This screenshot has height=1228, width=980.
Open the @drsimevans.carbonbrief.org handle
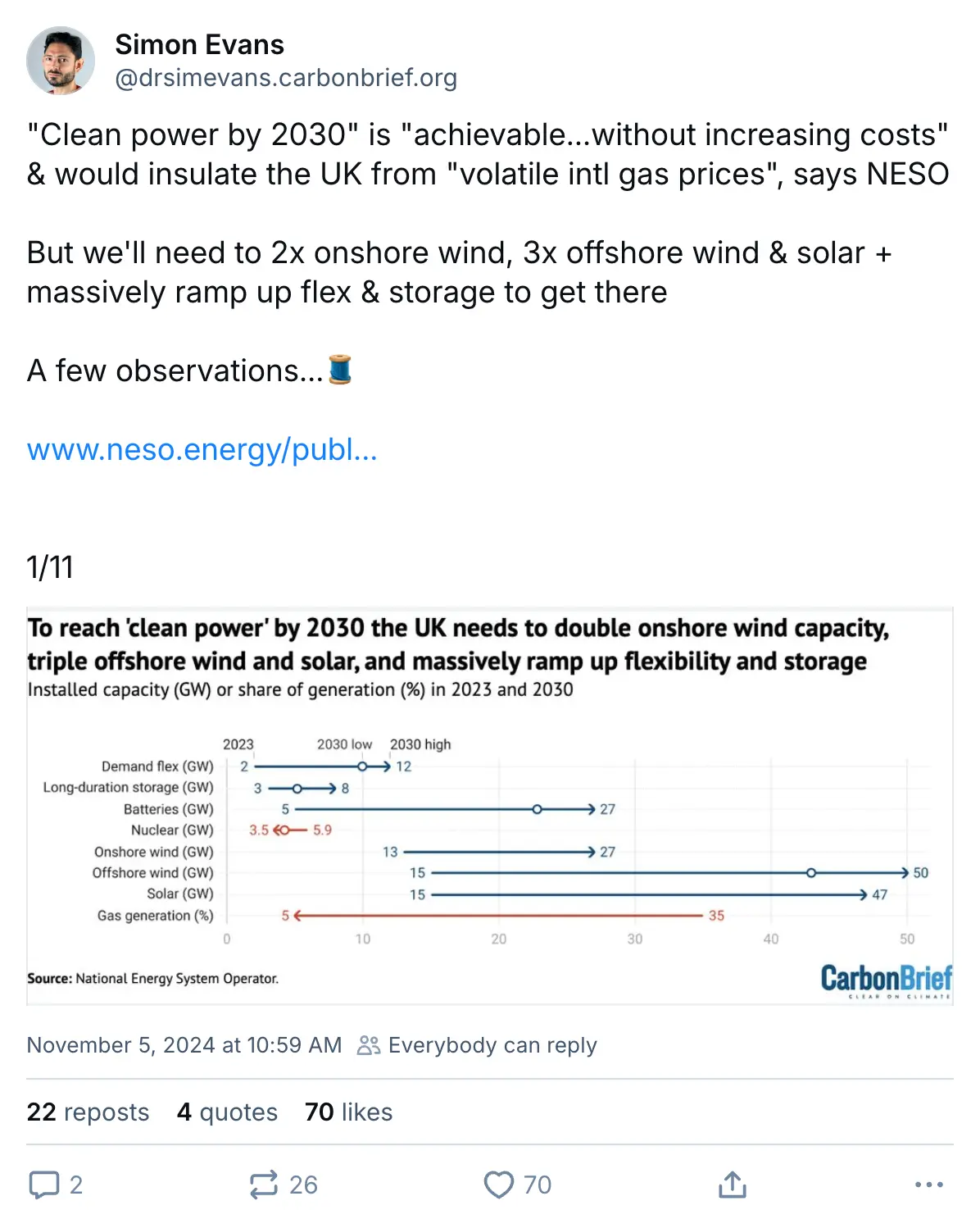tap(286, 78)
